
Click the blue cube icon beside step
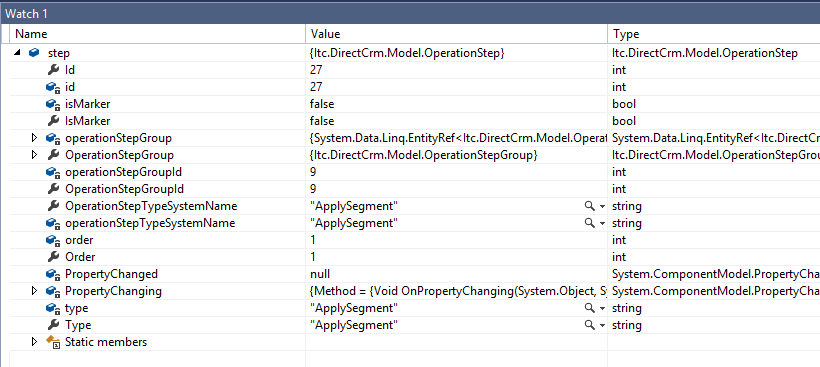tap(34, 53)
